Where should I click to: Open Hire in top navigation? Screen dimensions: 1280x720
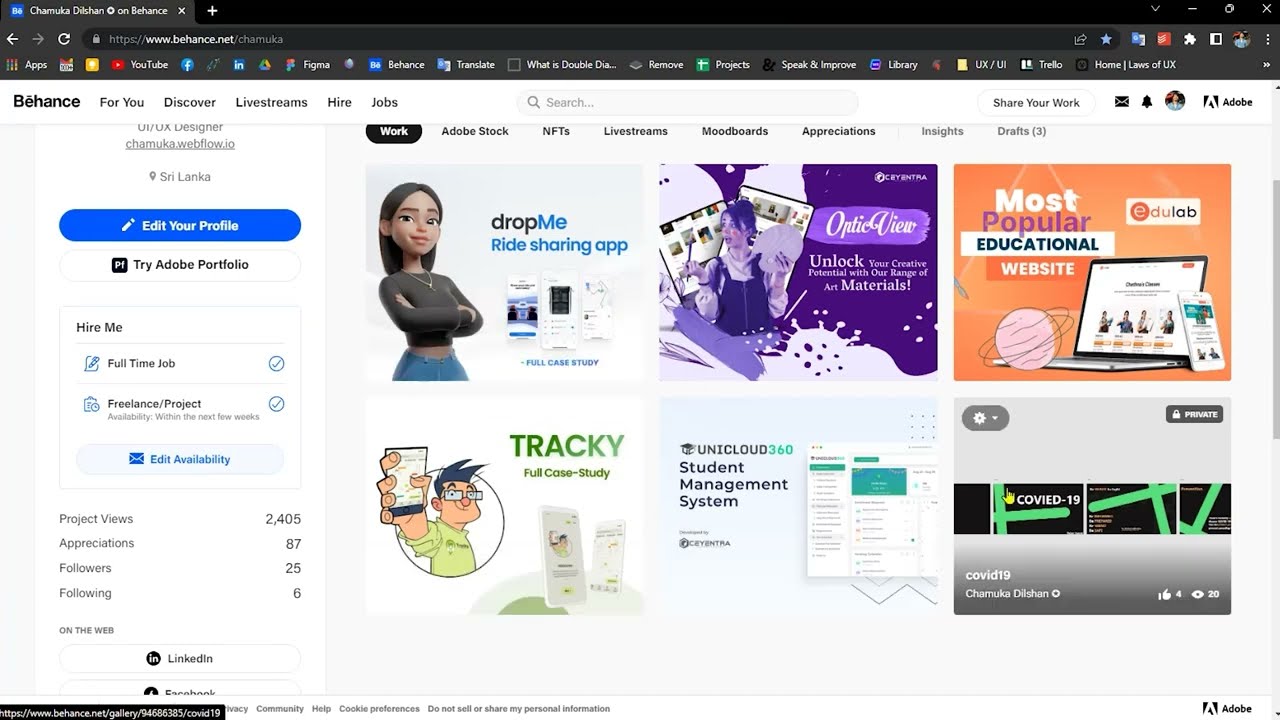pos(339,102)
